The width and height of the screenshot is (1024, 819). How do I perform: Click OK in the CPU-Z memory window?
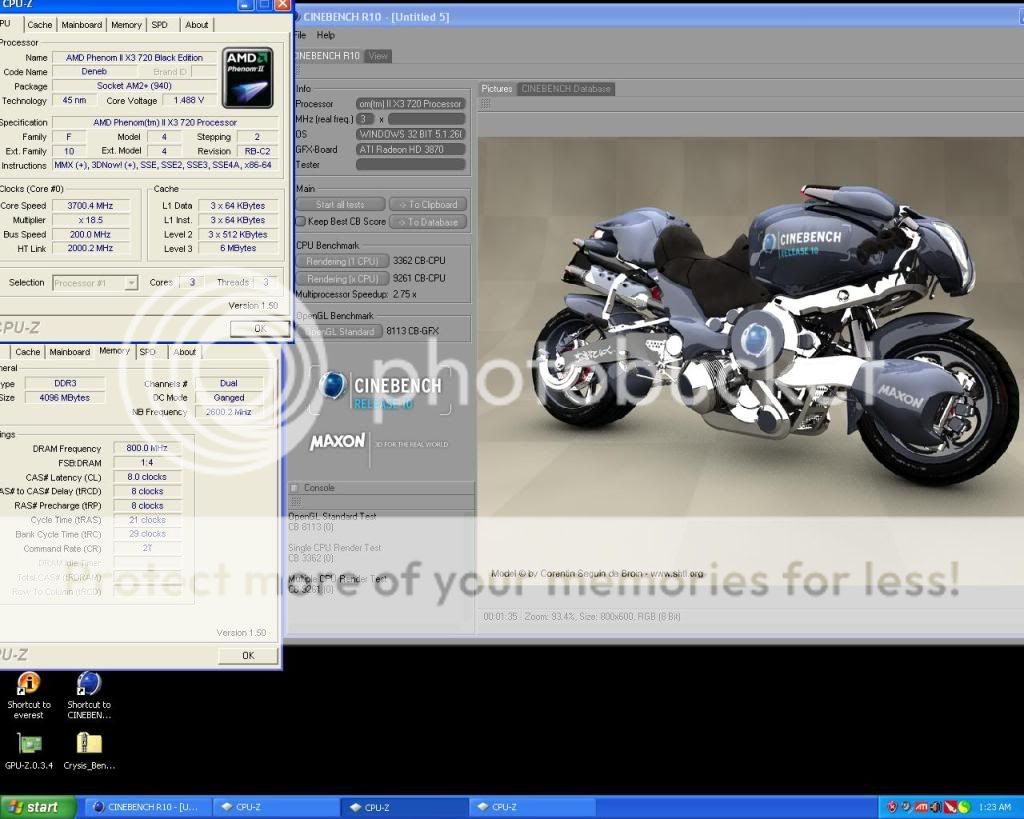(x=248, y=655)
